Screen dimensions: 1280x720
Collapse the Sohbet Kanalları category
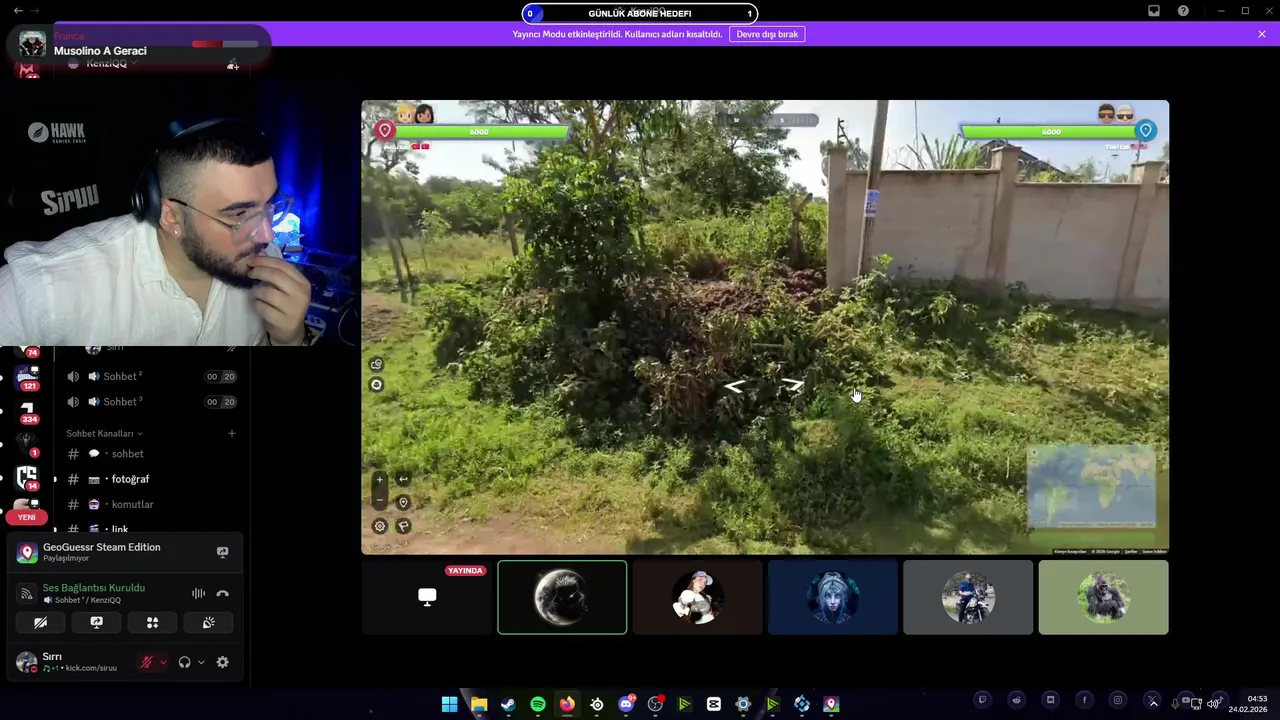[104, 434]
